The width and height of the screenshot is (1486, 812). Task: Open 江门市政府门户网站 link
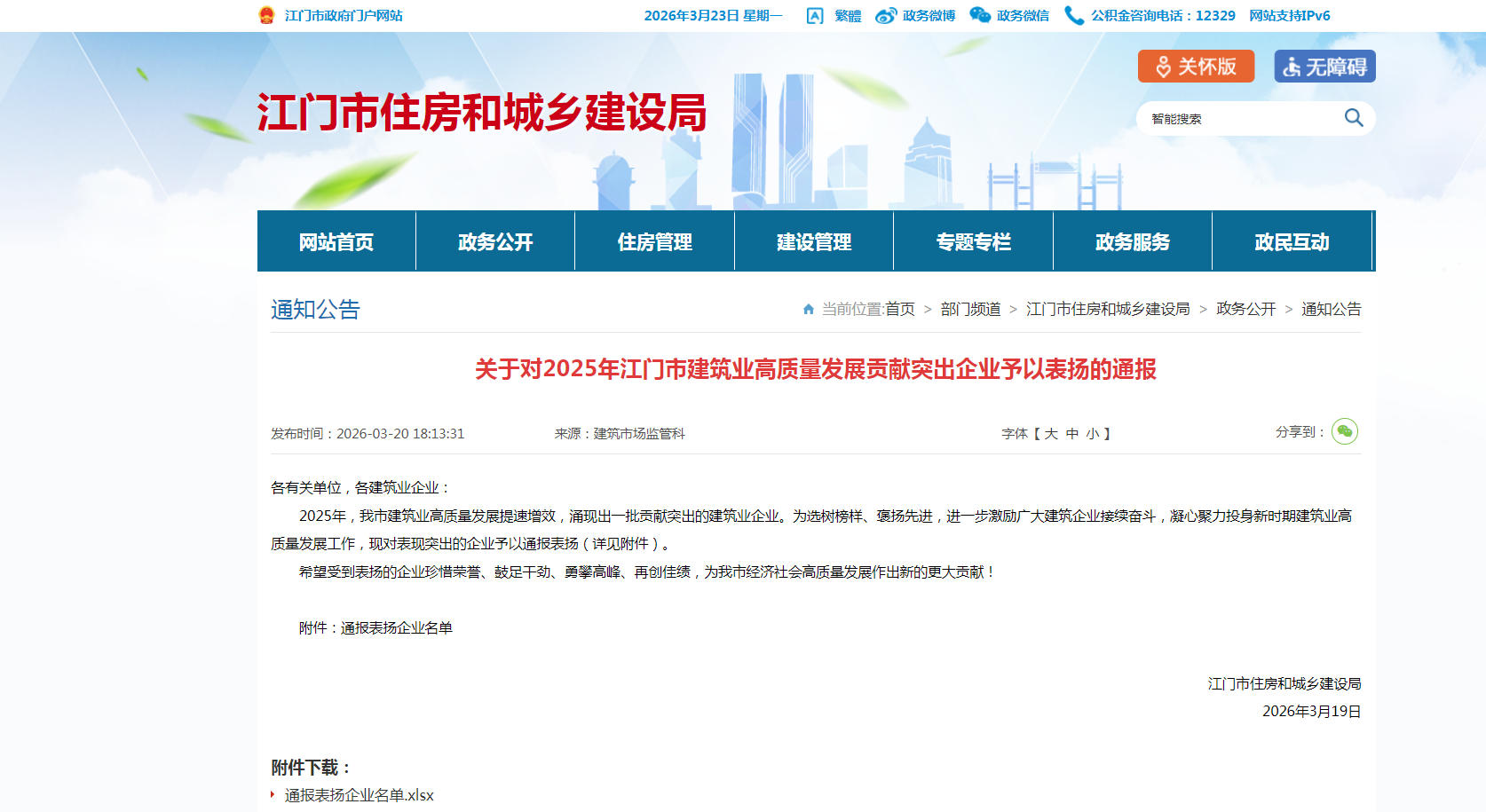point(344,16)
